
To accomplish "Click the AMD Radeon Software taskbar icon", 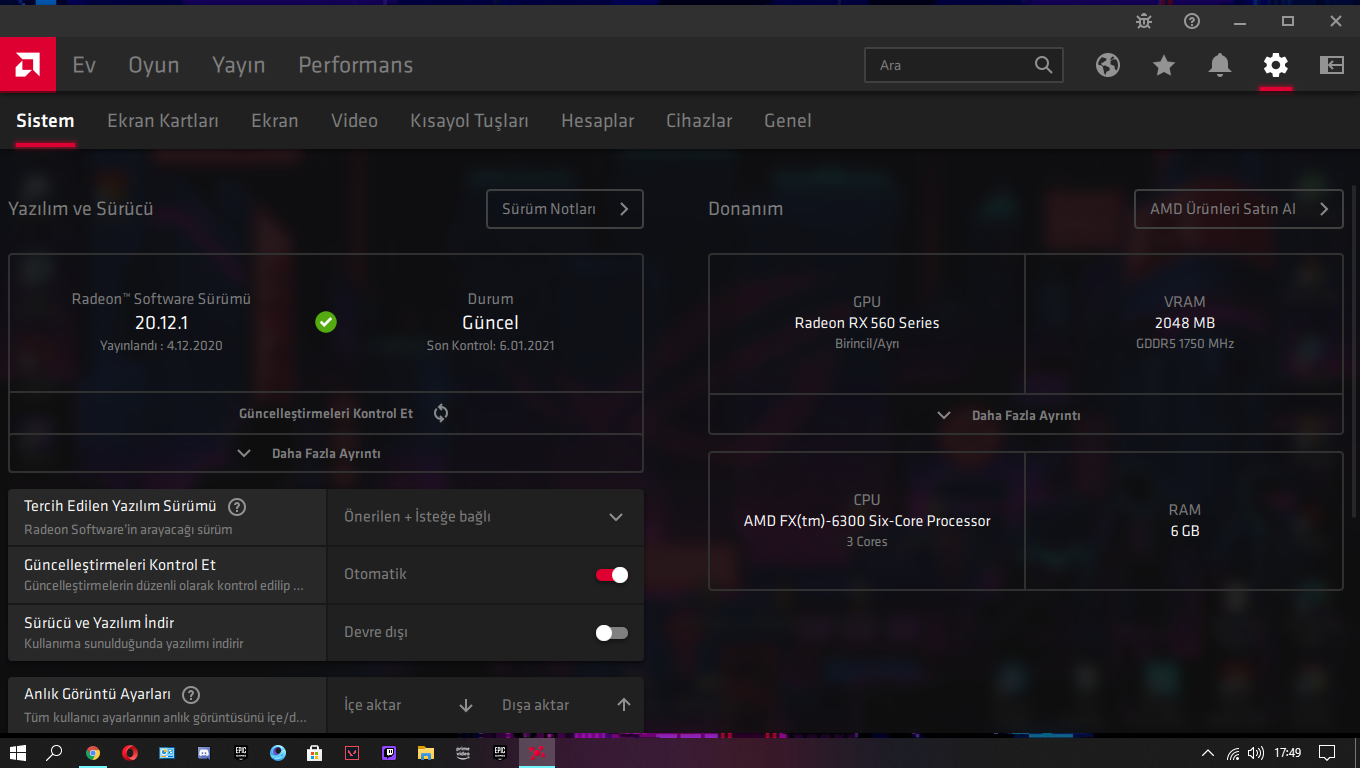I will pos(537,753).
